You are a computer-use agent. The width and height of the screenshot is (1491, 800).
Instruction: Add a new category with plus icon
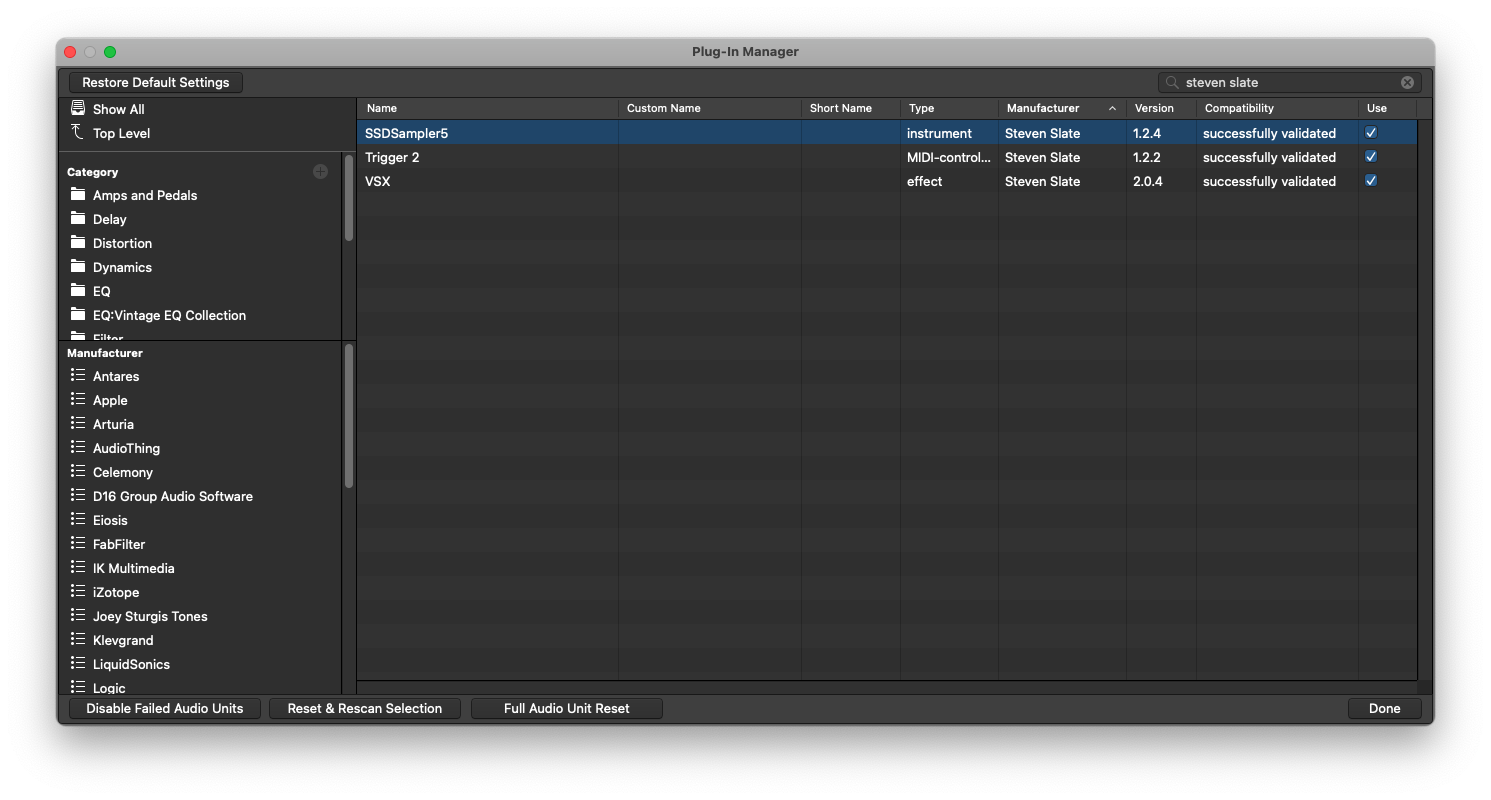[x=320, y=172]
